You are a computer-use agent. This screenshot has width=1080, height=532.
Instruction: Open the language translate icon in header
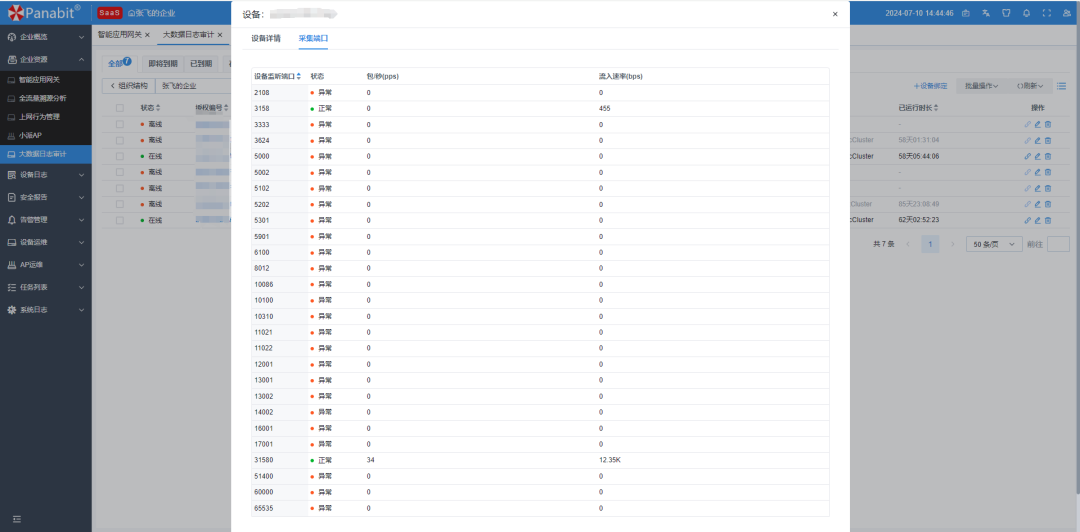click(x=986, y=13)
